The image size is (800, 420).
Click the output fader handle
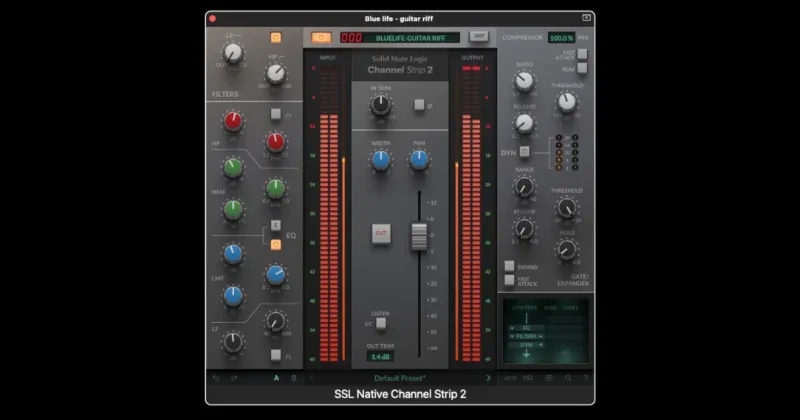[x=419, y=236]
